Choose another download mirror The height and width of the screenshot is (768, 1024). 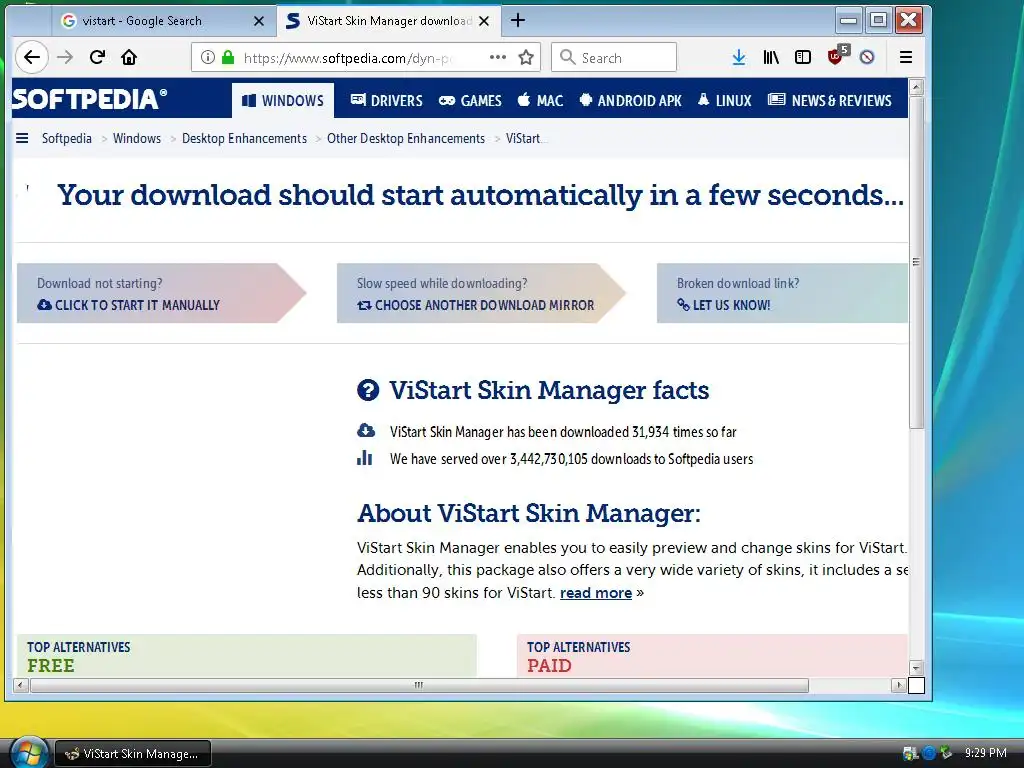tap(476, 305)
